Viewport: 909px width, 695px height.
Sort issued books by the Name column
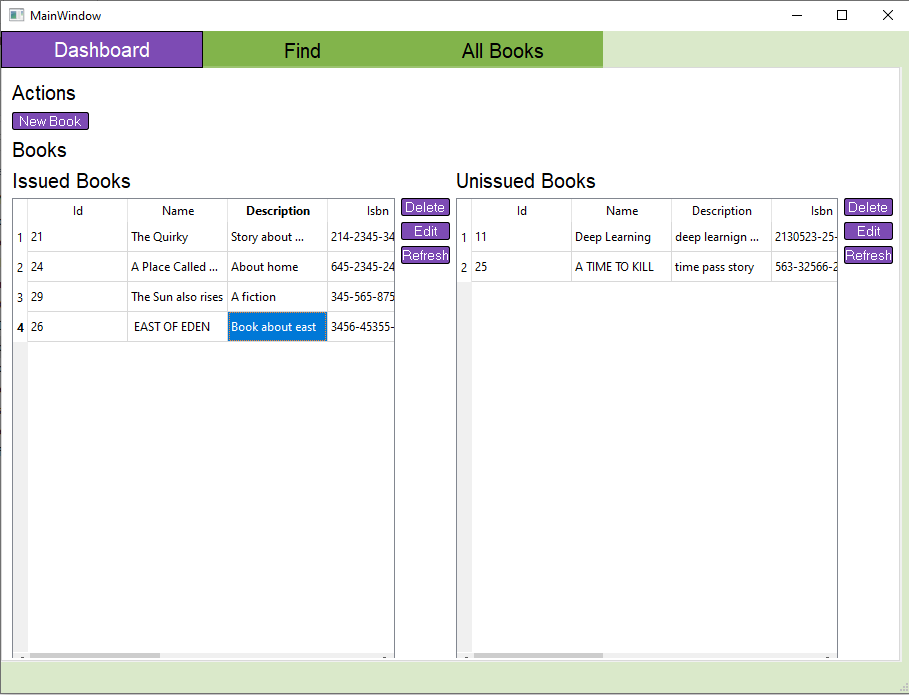point(177,211)
